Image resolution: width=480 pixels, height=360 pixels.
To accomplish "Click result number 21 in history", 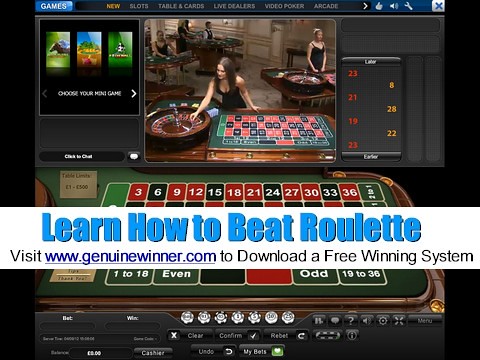I will [x=353, y=97].
